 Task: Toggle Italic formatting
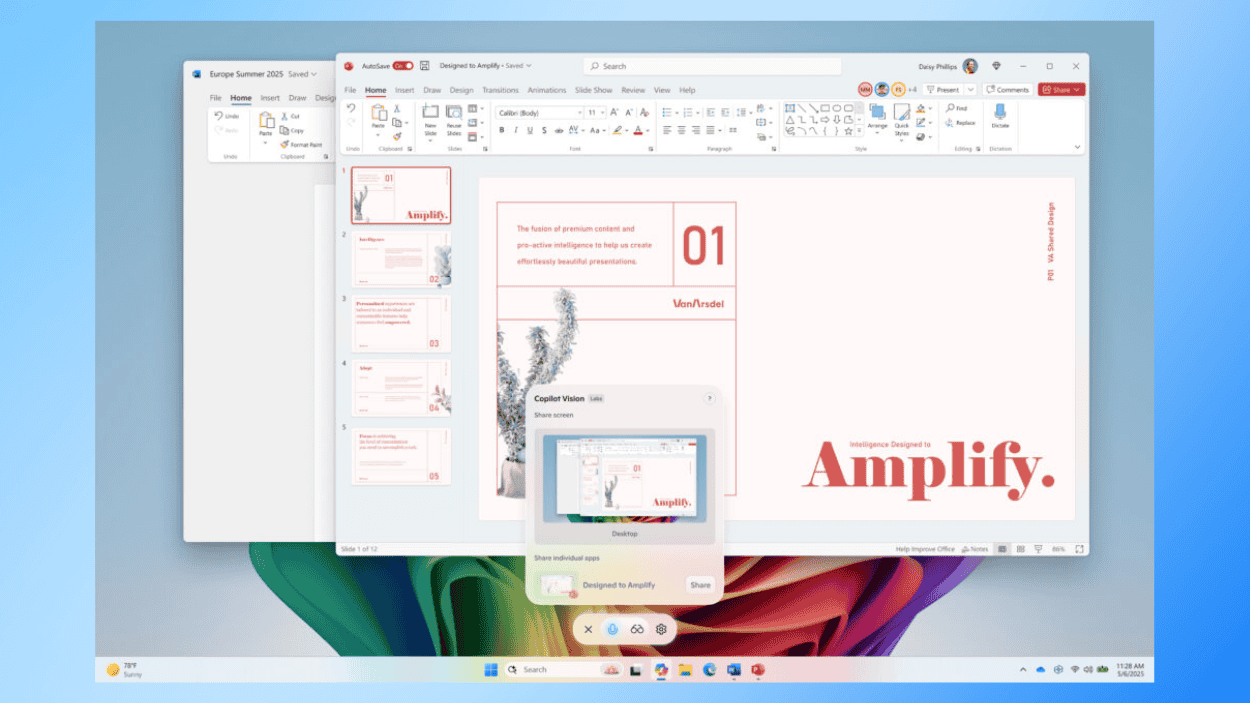pos(516,130)
